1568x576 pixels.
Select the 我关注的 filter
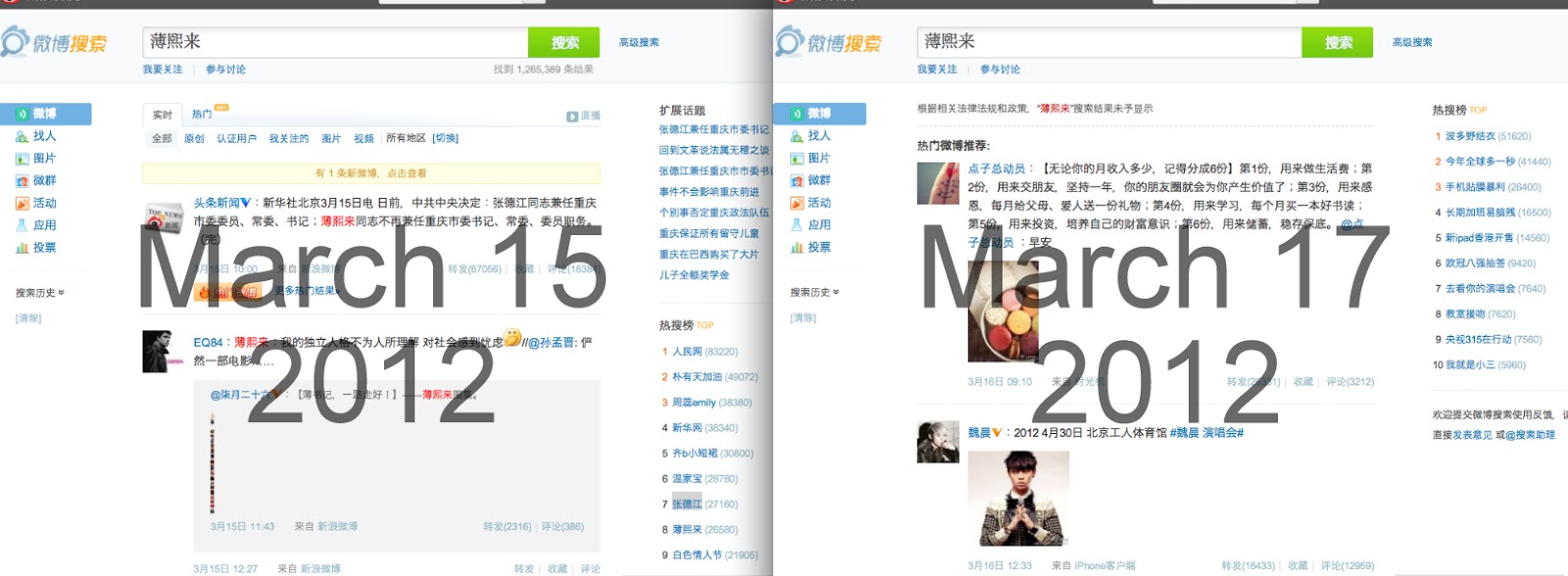click(289, 139)
